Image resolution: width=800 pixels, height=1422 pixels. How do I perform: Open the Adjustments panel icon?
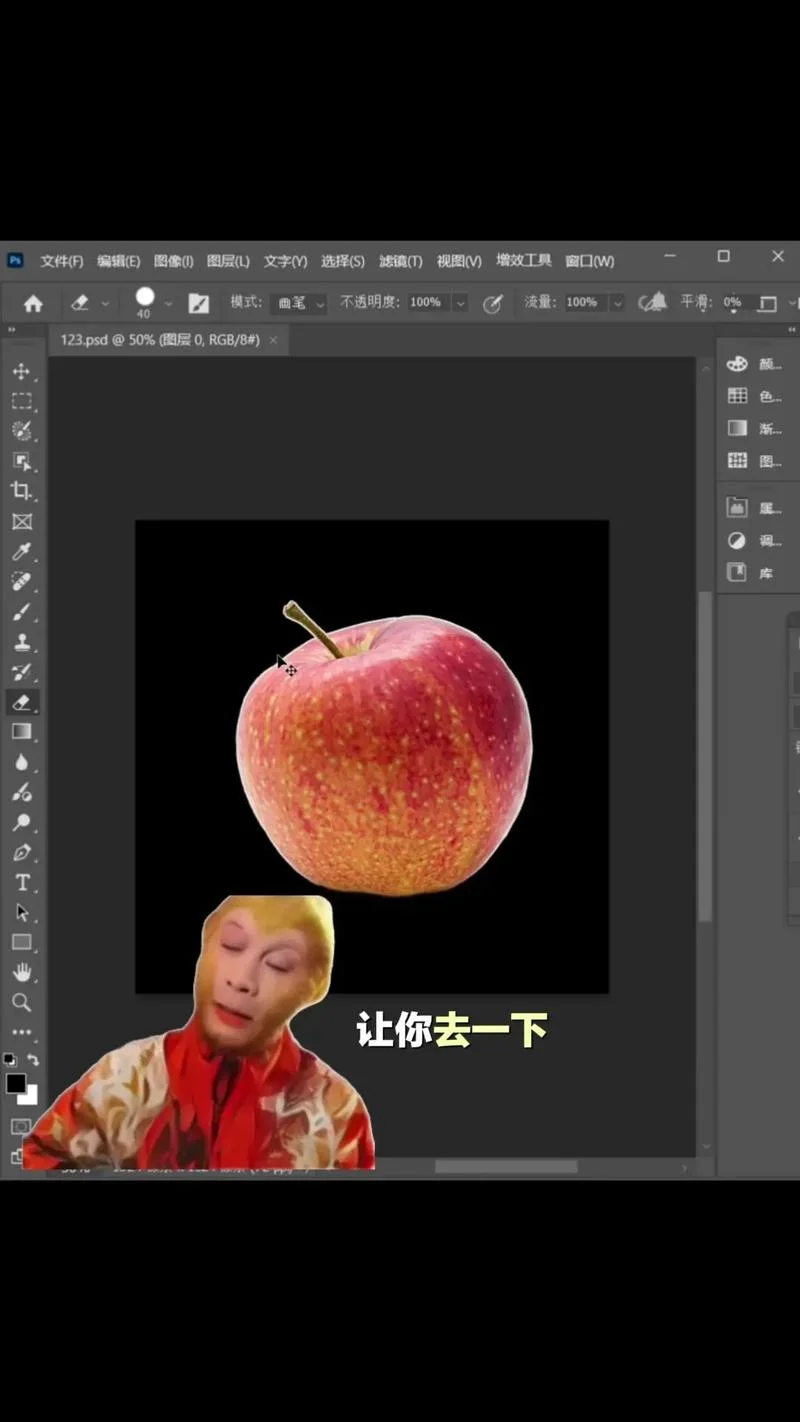pyautogui.click(x=737, y=540)
